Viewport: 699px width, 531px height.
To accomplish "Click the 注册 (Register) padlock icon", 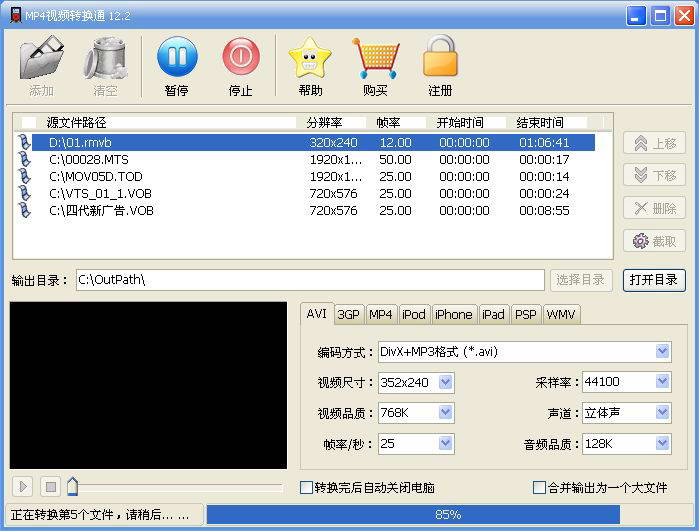I will 440,58.
